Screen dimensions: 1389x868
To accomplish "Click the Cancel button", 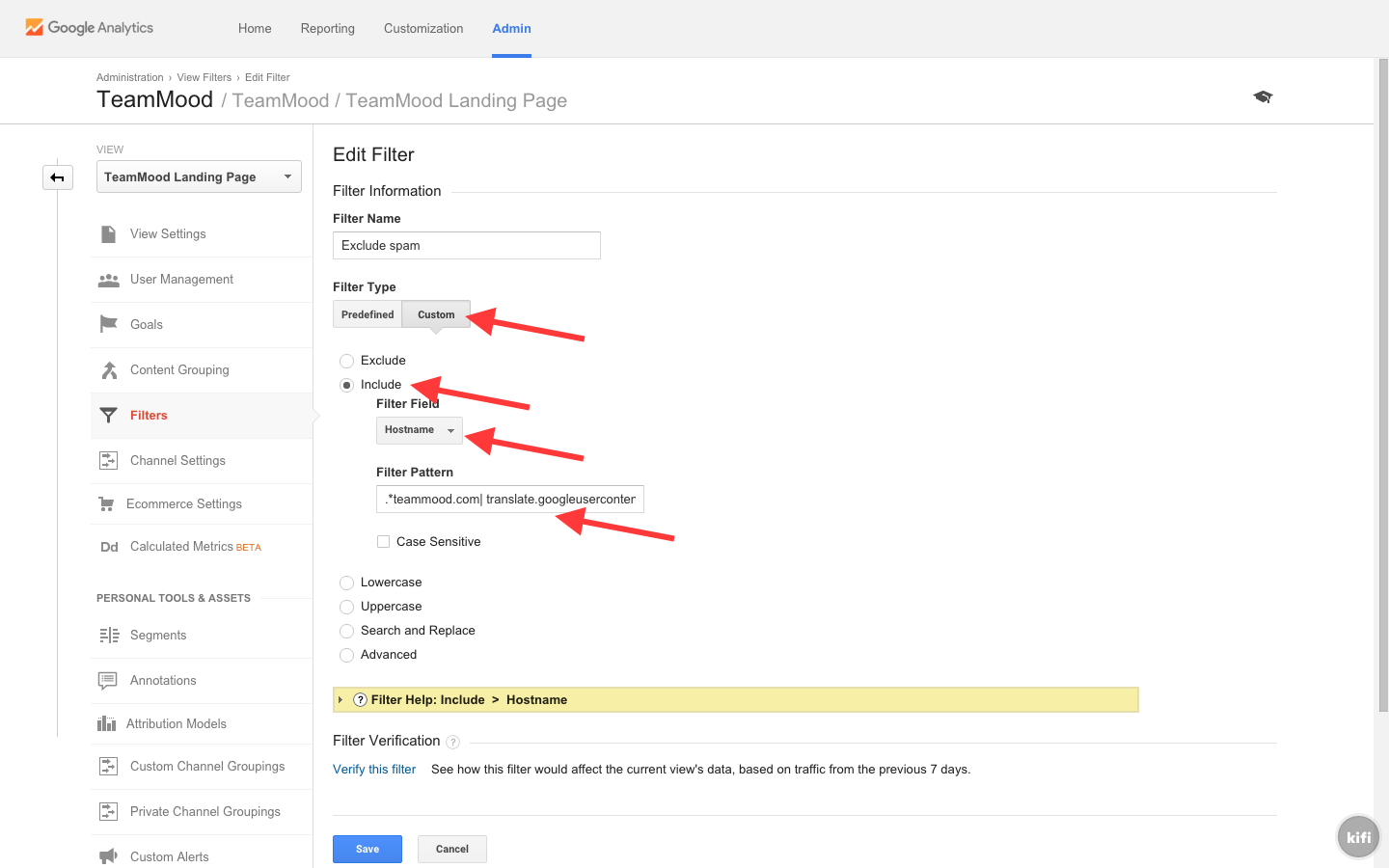I will [x=452, y=849].
